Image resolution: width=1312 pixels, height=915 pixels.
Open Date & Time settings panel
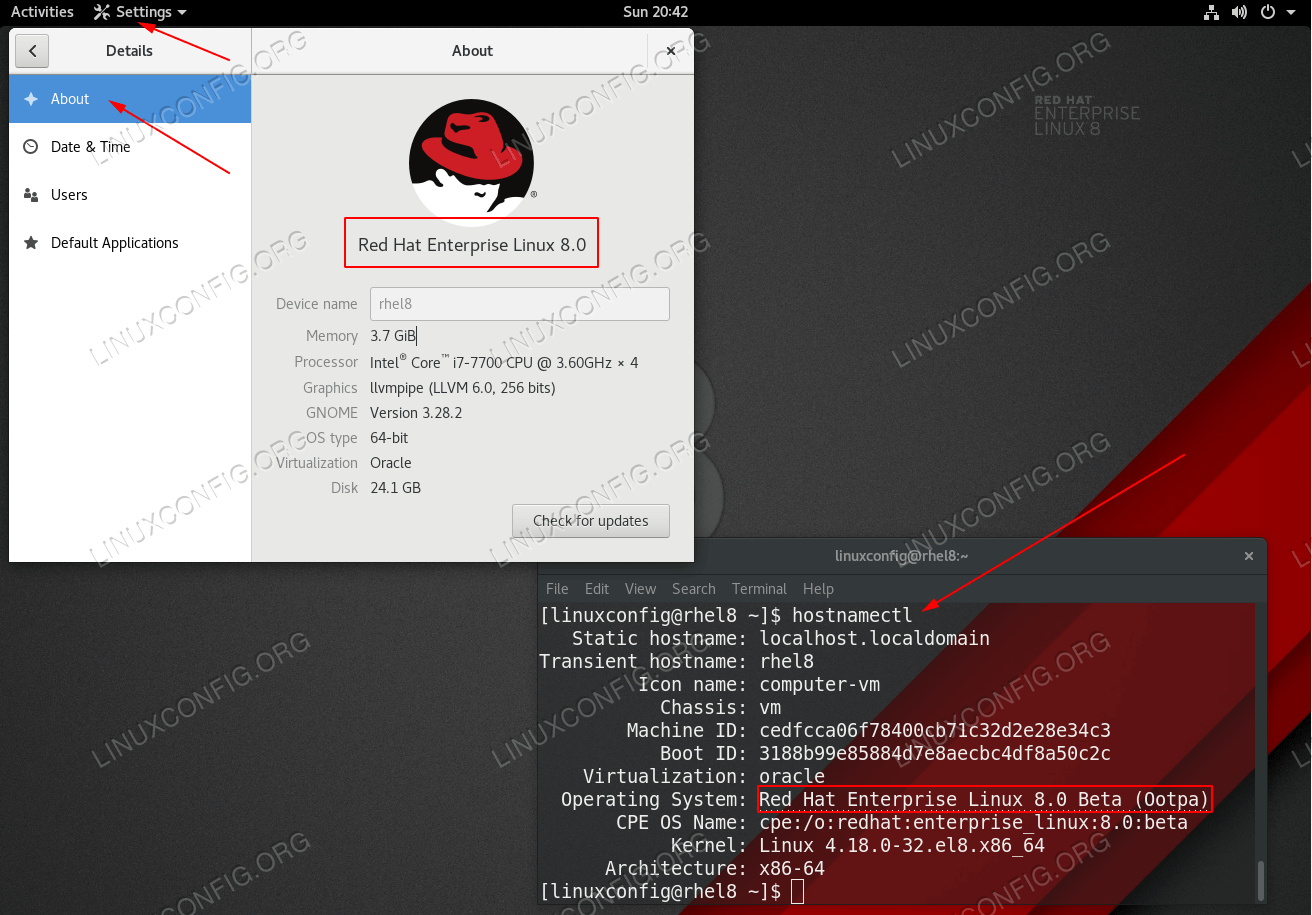pyautogui.click(x=130, y=147)
